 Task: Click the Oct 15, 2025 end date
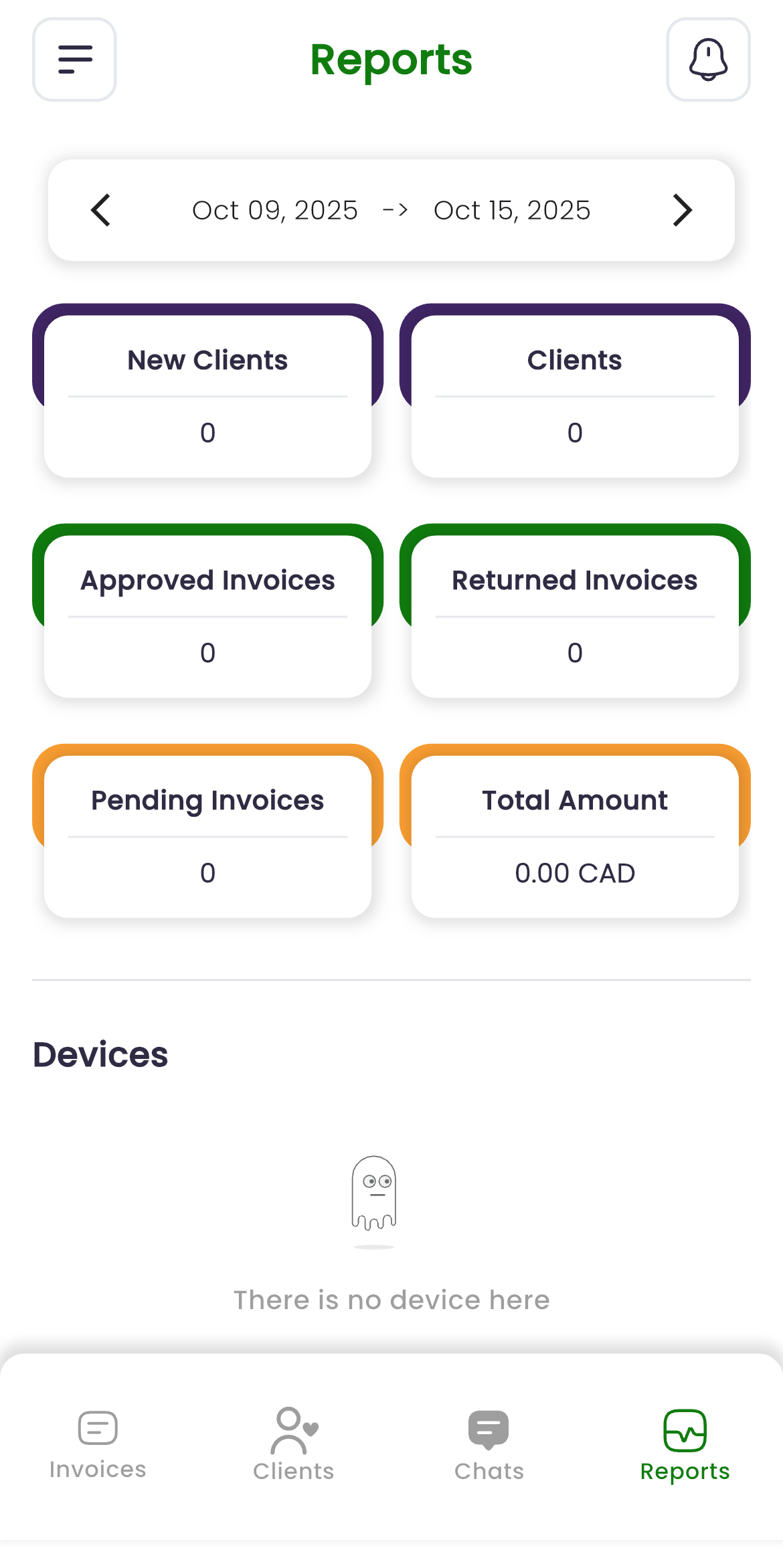pos(512,210)
